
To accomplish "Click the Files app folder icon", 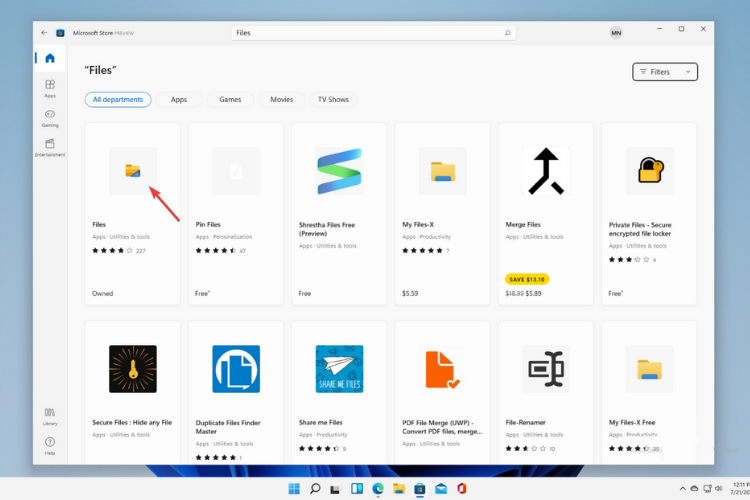I will 133,171.
